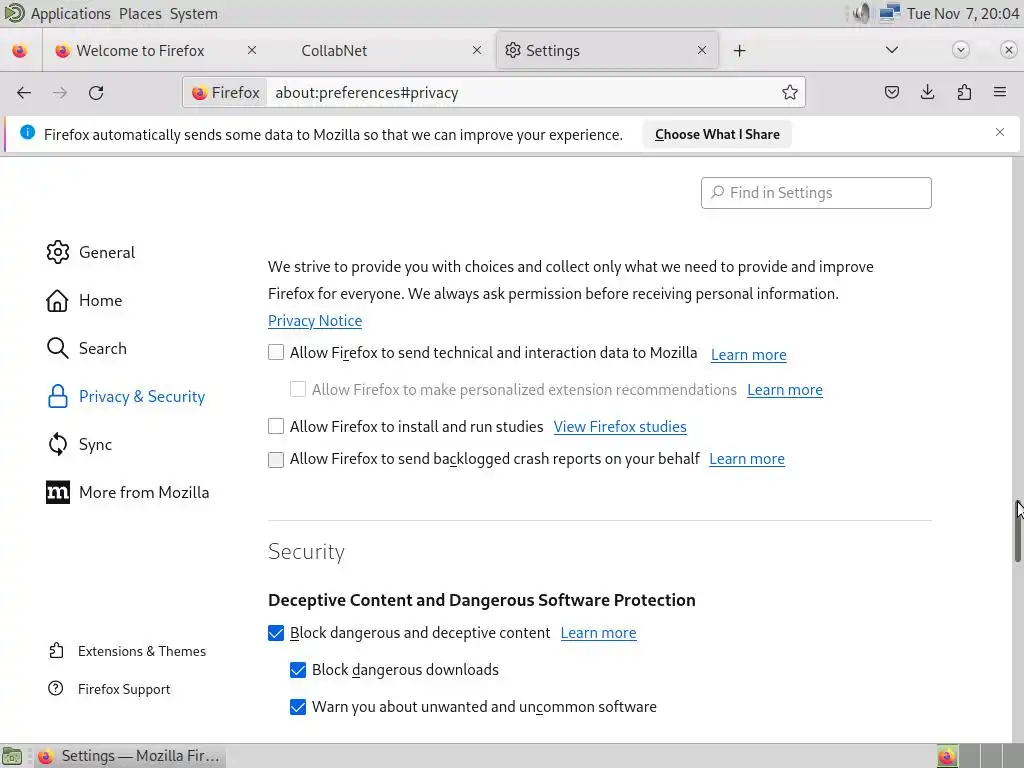Open the Pocket save icon

point(892,92)
